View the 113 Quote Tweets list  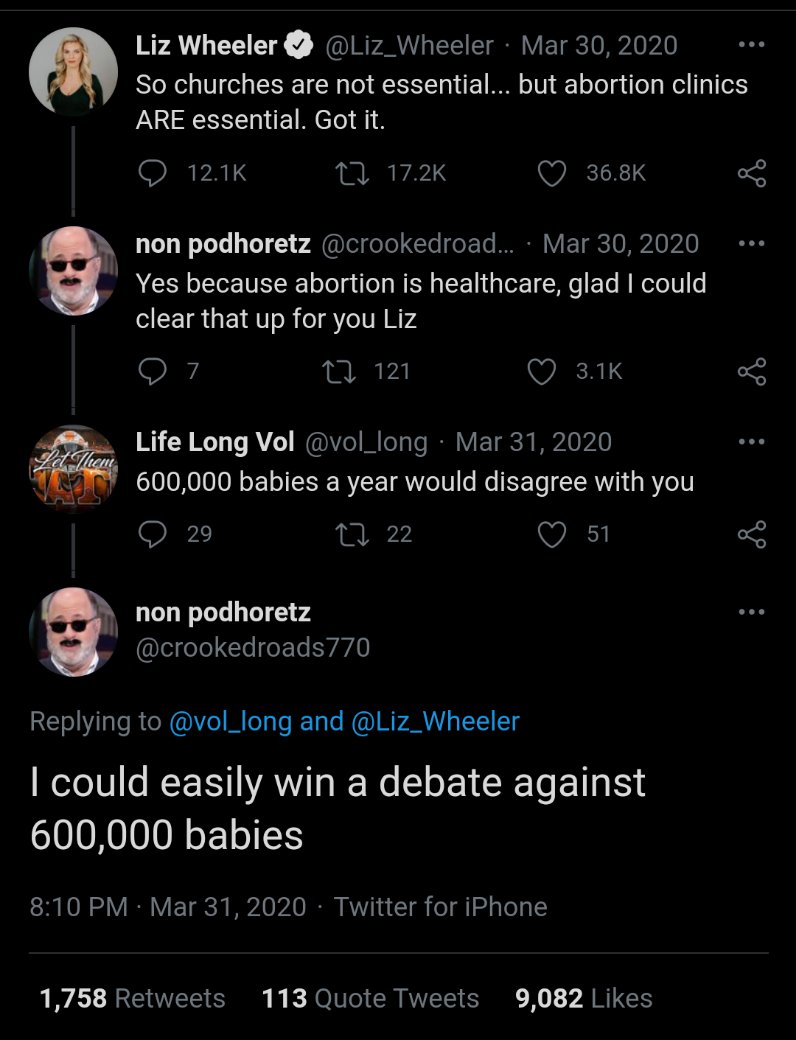click(370, 998)
